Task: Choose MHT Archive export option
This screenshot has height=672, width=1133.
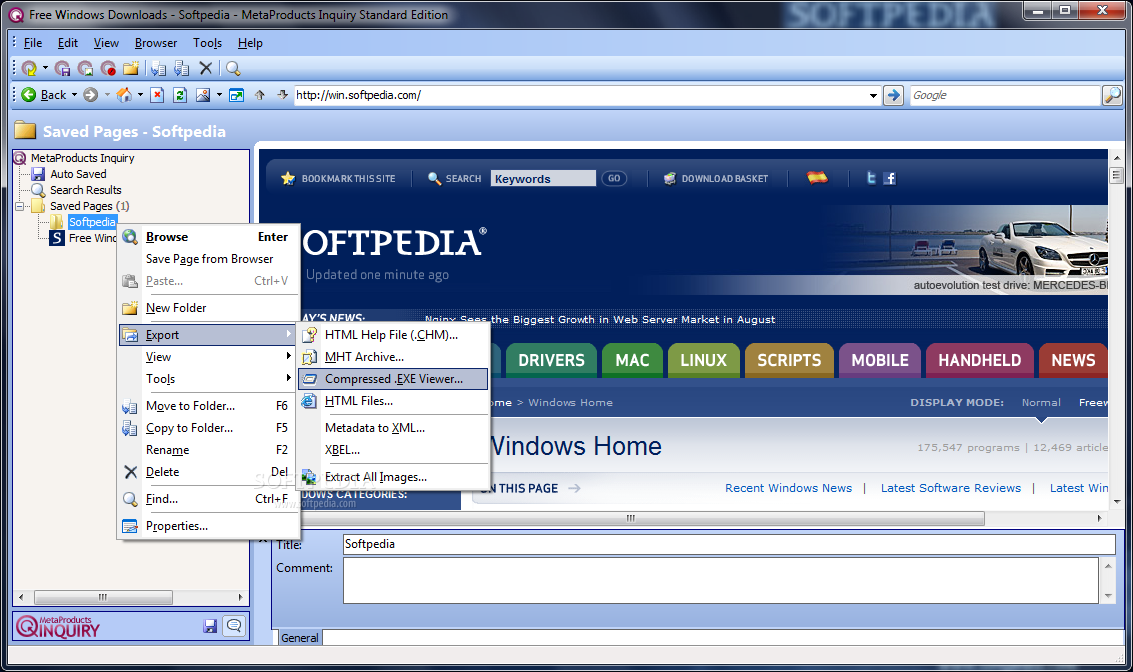Action: pyautogui.click(x=393, y=357)
